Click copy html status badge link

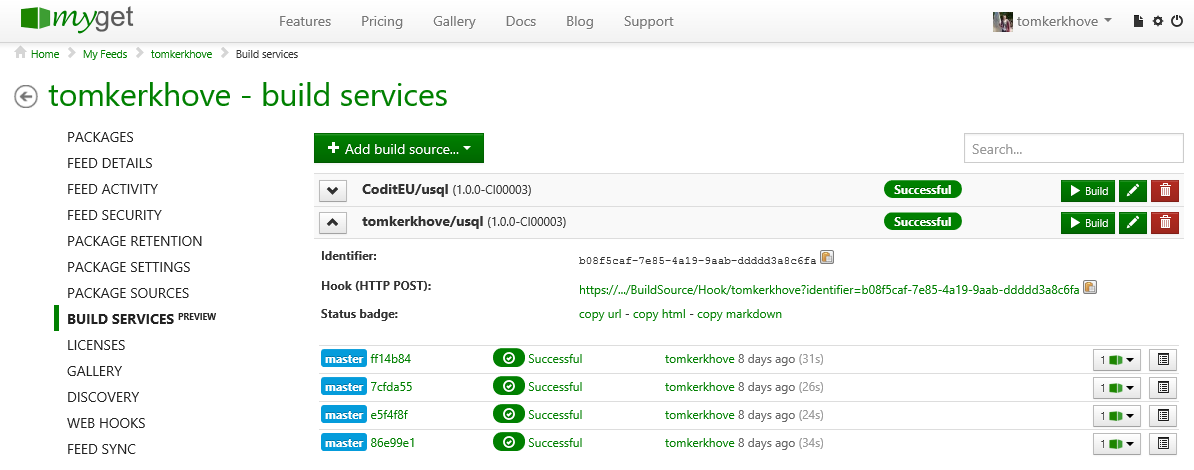click(661, 314)
